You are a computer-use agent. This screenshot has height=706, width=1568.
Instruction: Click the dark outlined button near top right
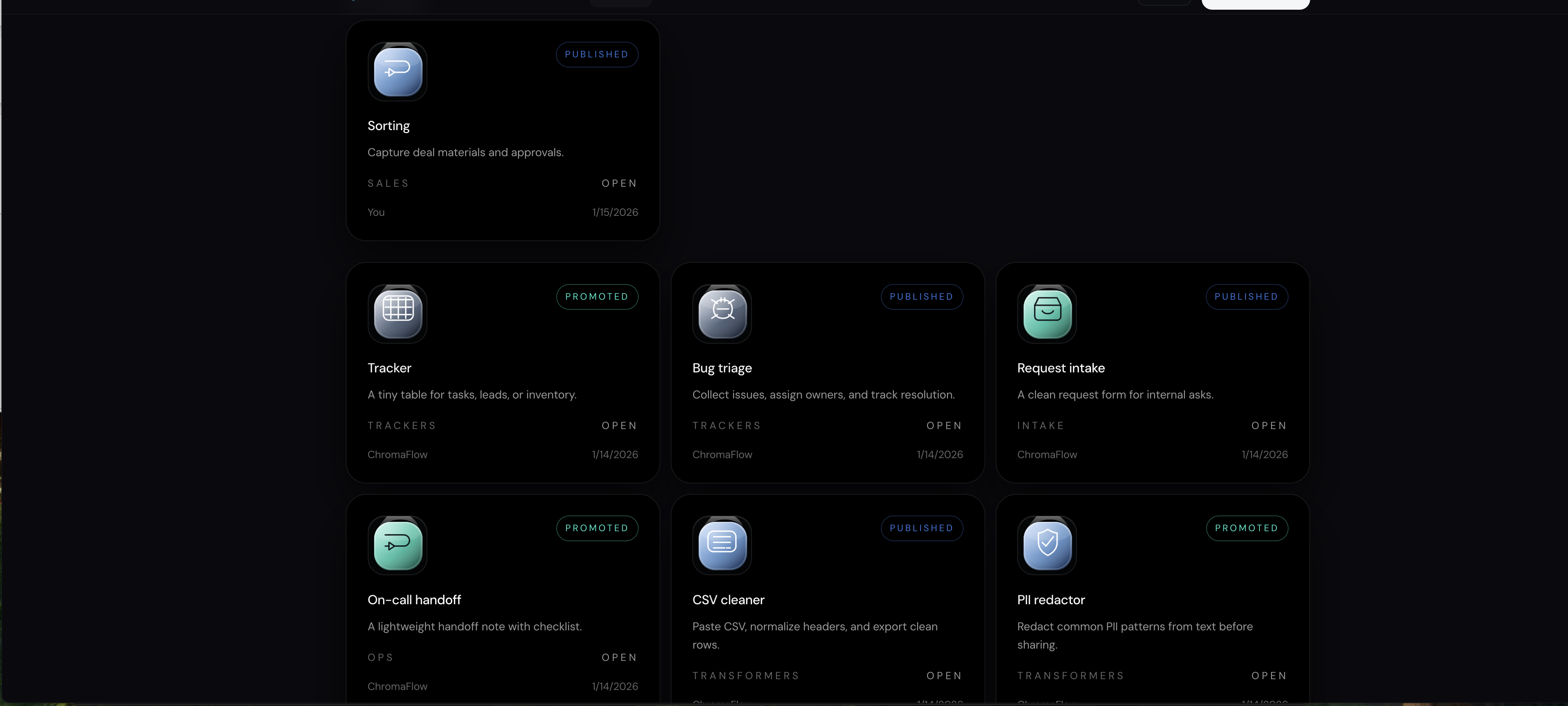click(1164, 3)
